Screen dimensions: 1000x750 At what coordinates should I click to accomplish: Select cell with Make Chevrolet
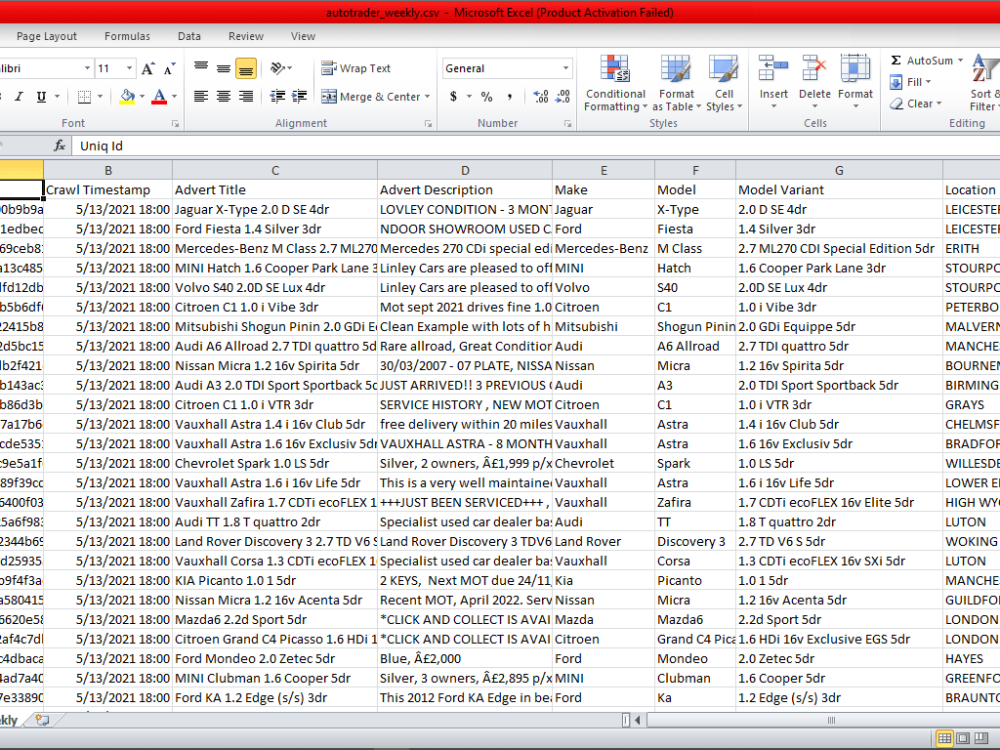click(603, 464)
